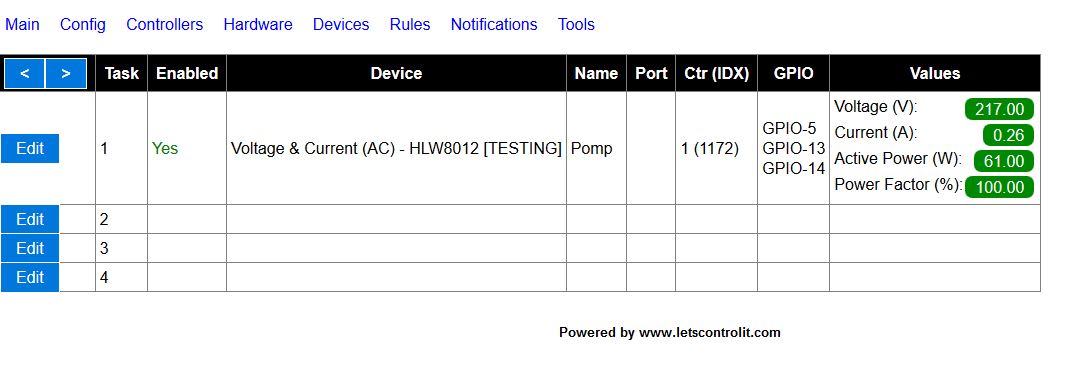This screenshot has height=369, width=1086.
Task: Go to previous page with < button
Action: [x=24, y=73]
